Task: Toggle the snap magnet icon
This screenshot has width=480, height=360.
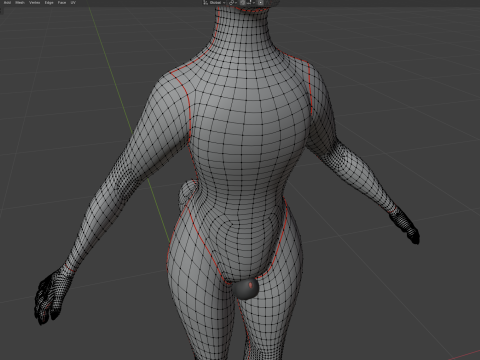Action: pyautogui.click(x=243, y=3)
